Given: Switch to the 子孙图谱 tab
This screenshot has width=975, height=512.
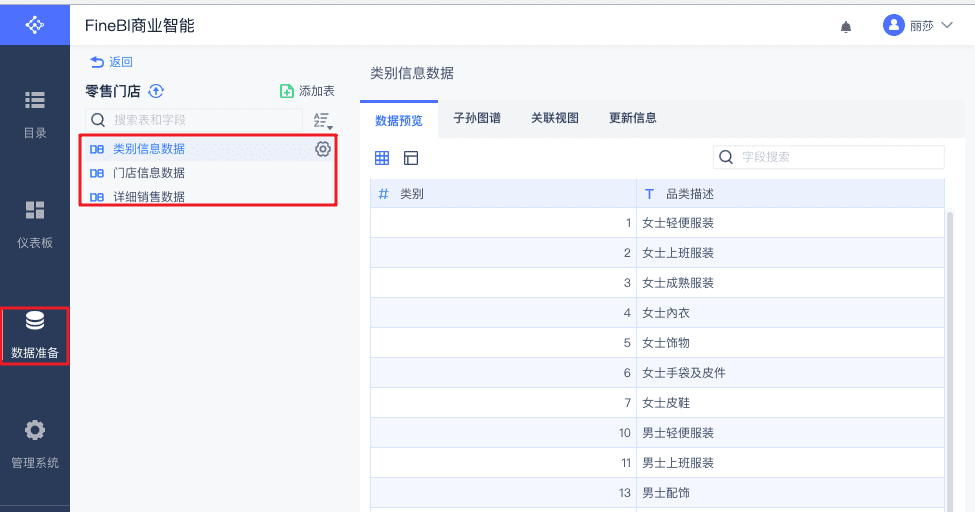Looking at the screenshot, I should (x=477, y=118).
